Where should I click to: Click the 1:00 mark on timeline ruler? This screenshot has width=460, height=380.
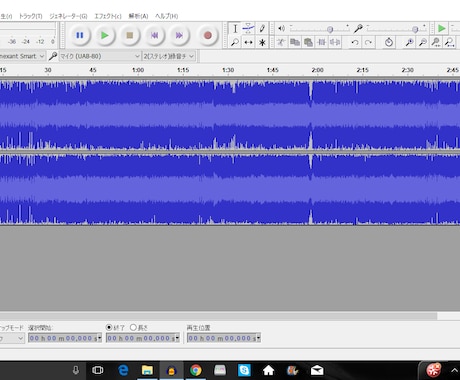tap(138, 70)
